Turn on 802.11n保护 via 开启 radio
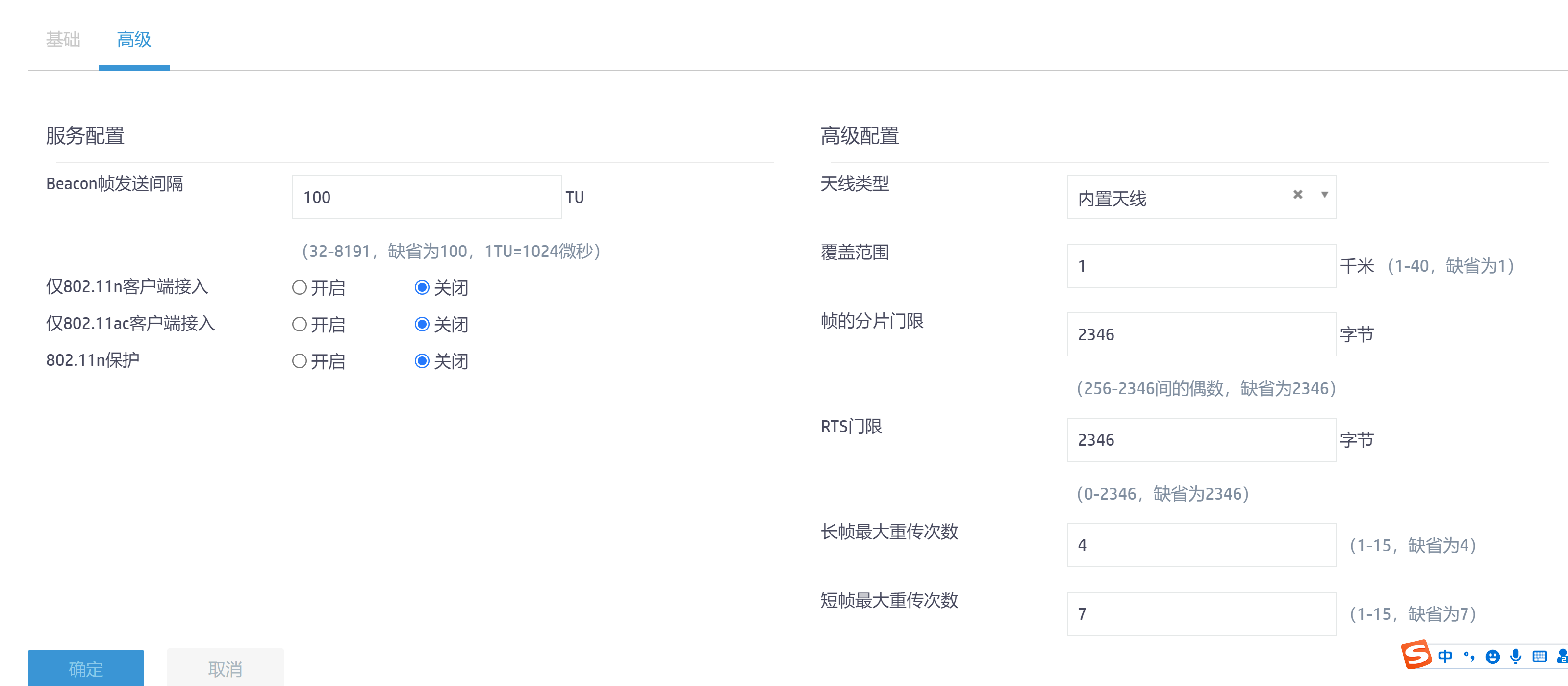This screenshot has height=686, width=1568. (x=299, y=361)
